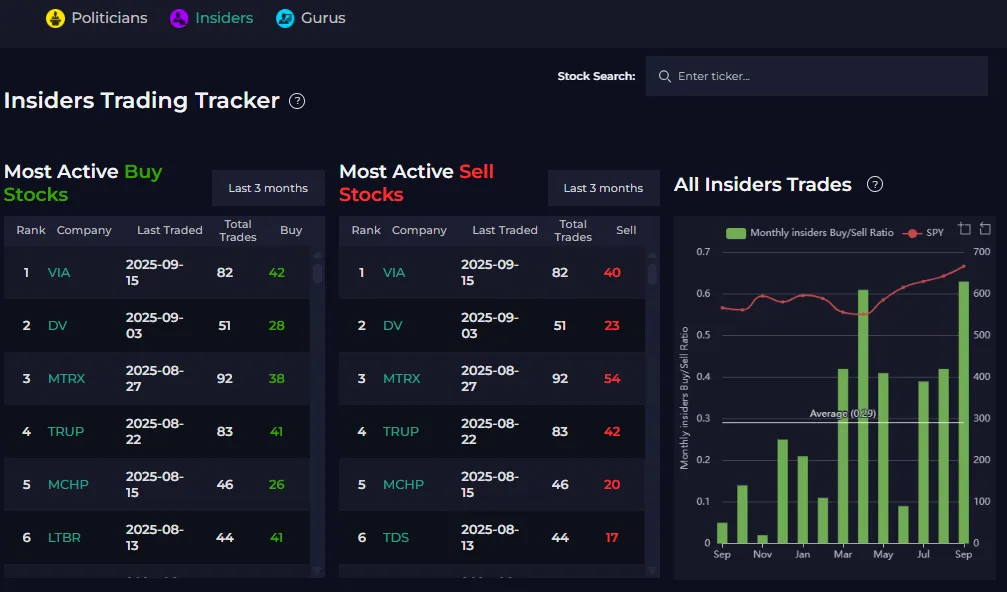The height and width of the screenshot is (592, 1007).
Task: Click help icon beside Insiders Trading Tracker title
Action: (297, 101)
